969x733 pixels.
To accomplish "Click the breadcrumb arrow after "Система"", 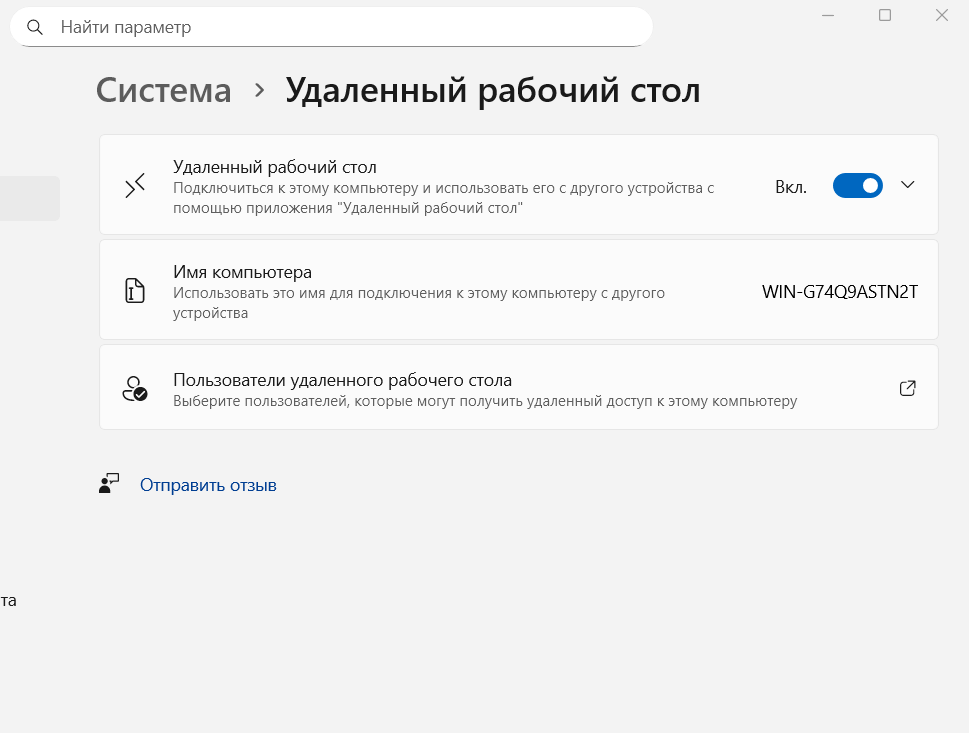I will [x=260, y=90].
